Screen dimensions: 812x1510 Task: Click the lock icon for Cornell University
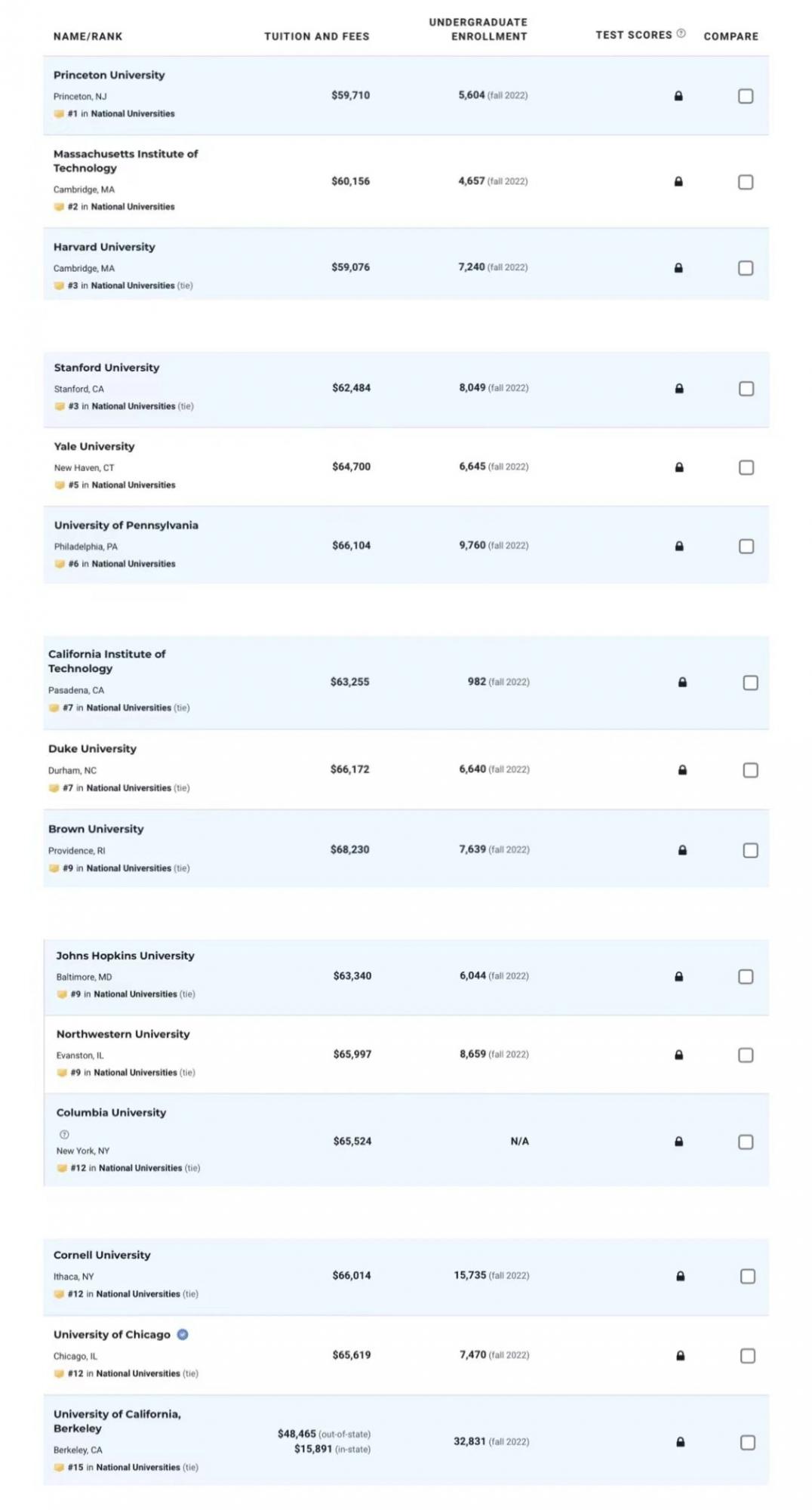[680, 1276]
